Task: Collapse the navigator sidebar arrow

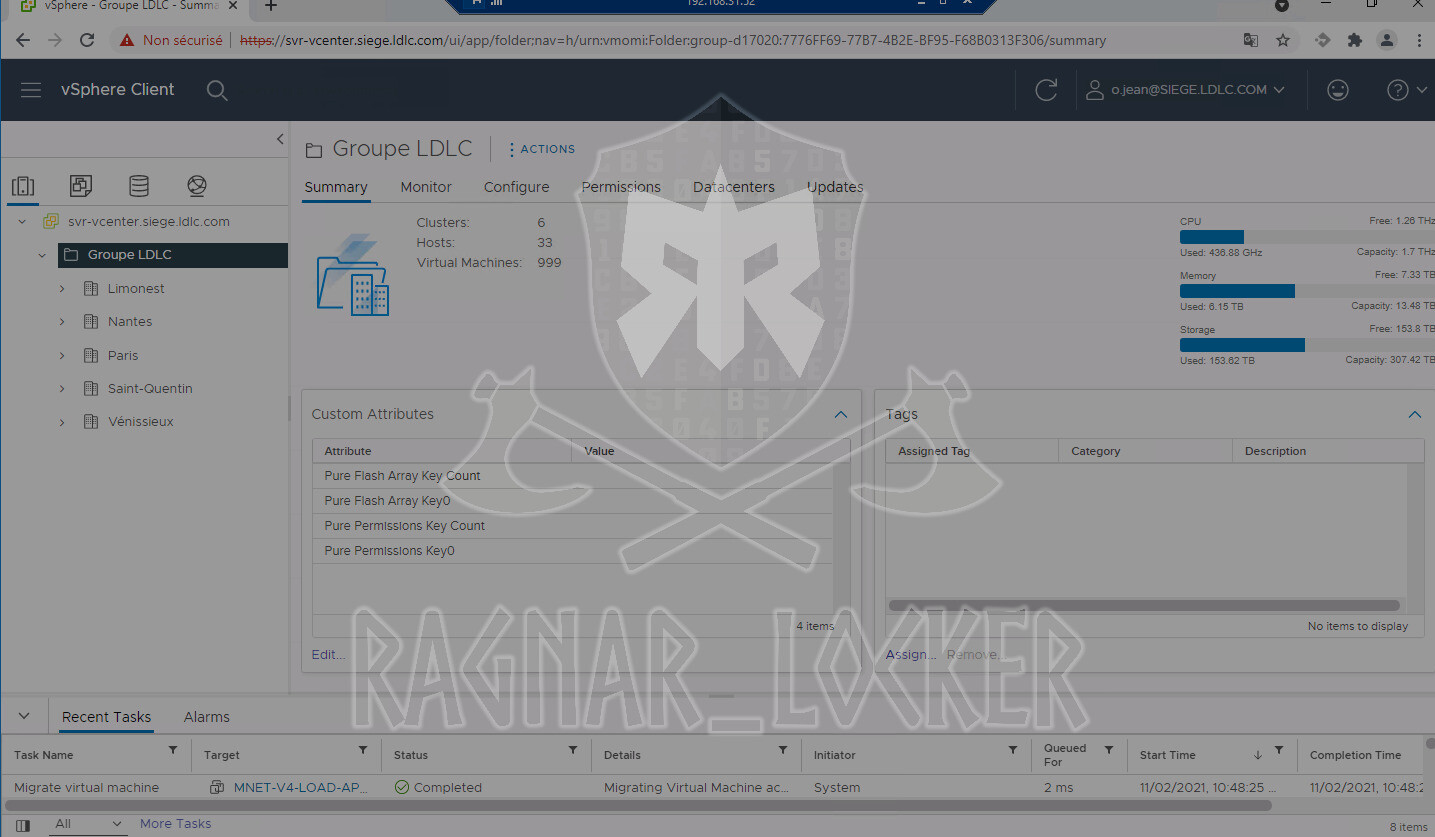Action: pyautogui.click(x=280, y=139)
